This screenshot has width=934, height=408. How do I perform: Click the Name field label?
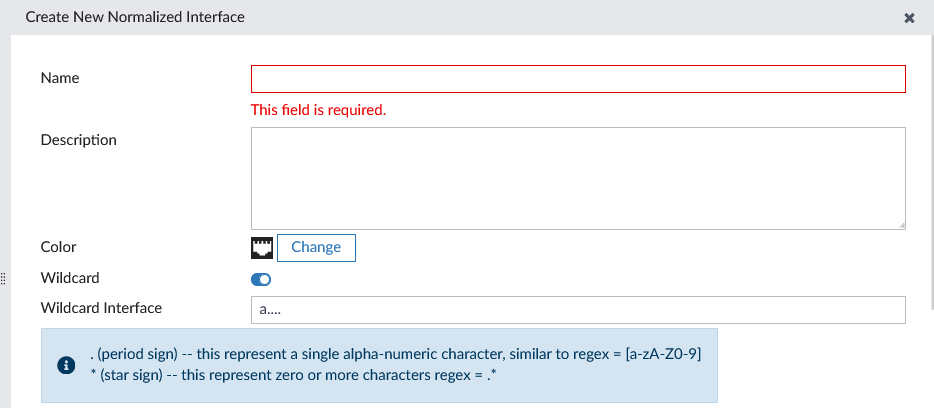[59, 78]
